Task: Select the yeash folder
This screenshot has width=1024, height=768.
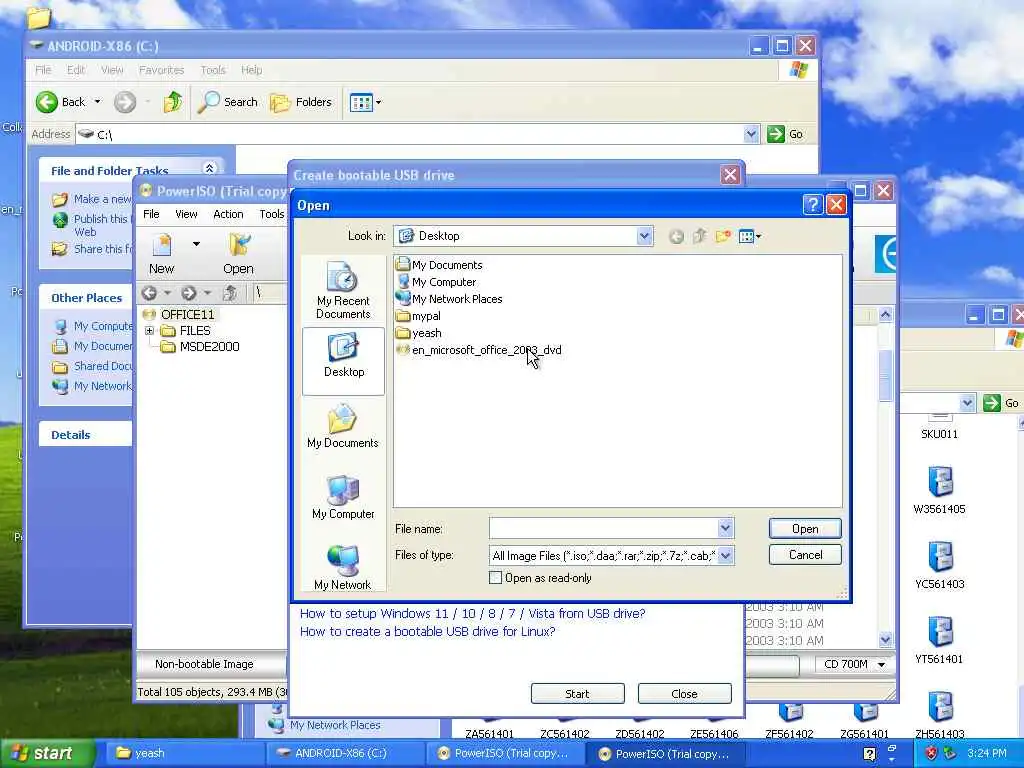Action: click(x=419, y=333)
